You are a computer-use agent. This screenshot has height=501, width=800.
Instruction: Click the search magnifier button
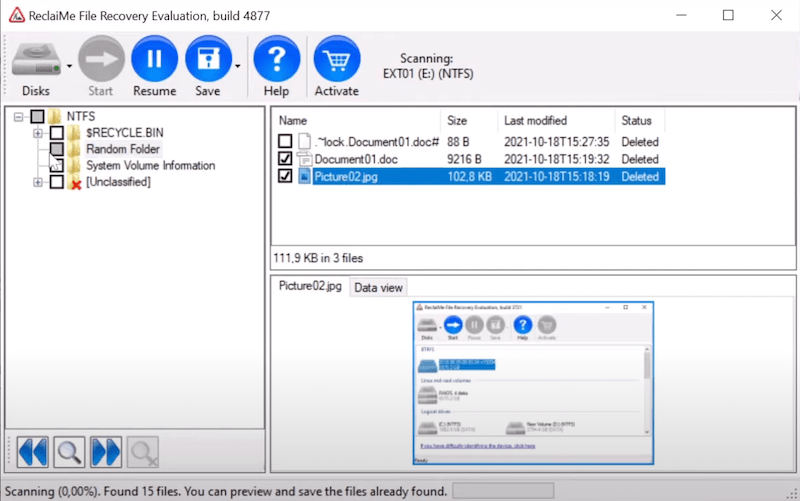[x=69, y=452]
